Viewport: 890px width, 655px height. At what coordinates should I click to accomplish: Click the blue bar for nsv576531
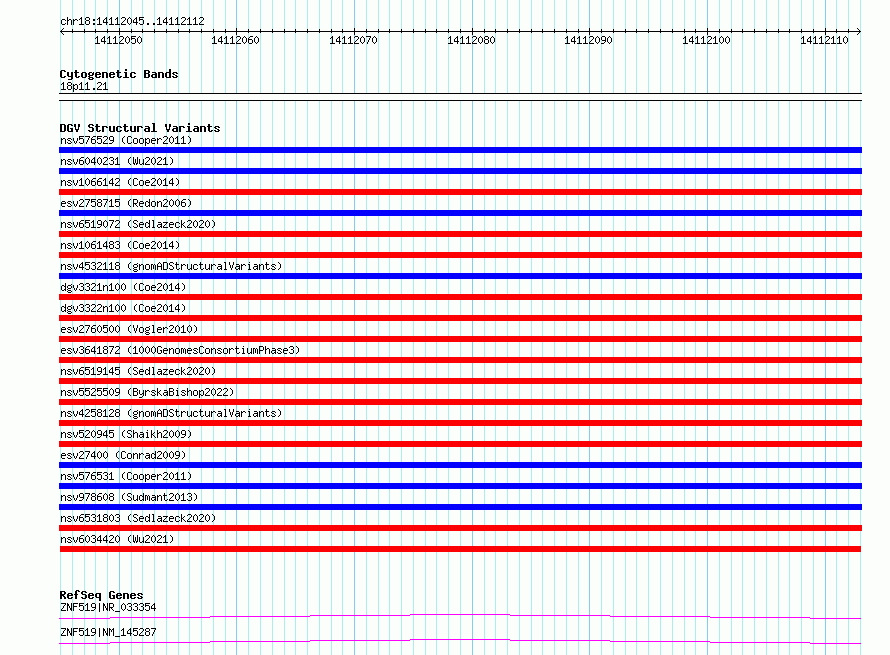click(460, 486)
